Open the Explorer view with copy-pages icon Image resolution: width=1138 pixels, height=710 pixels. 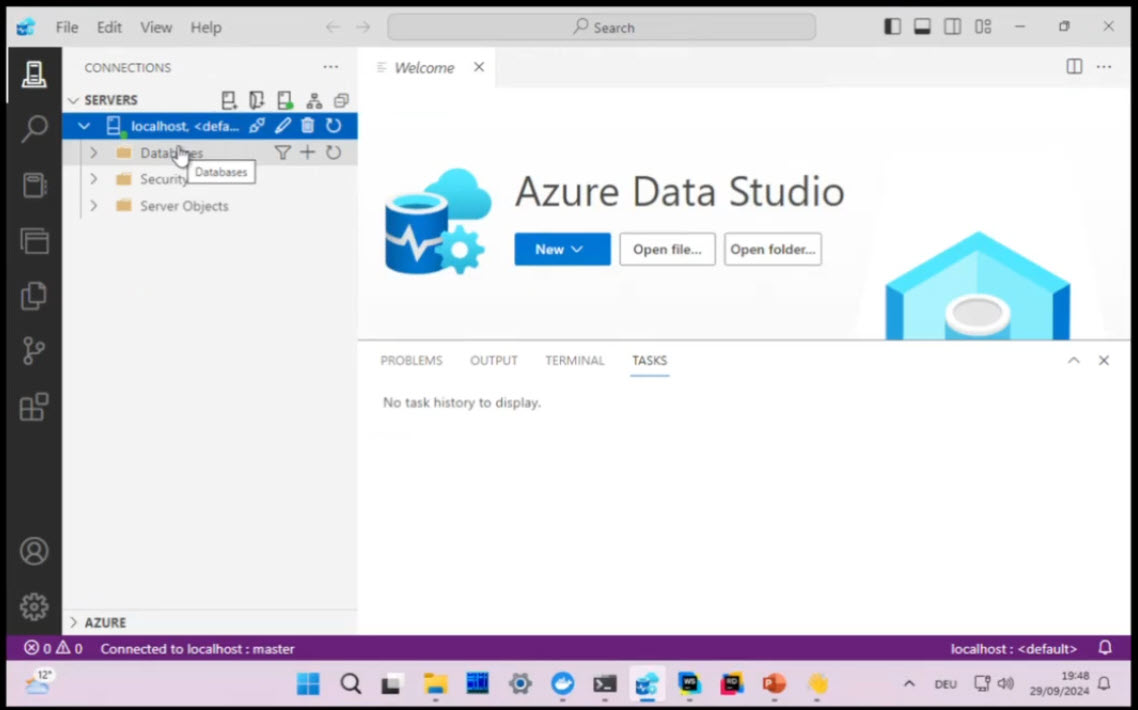(x=34, y=296)
